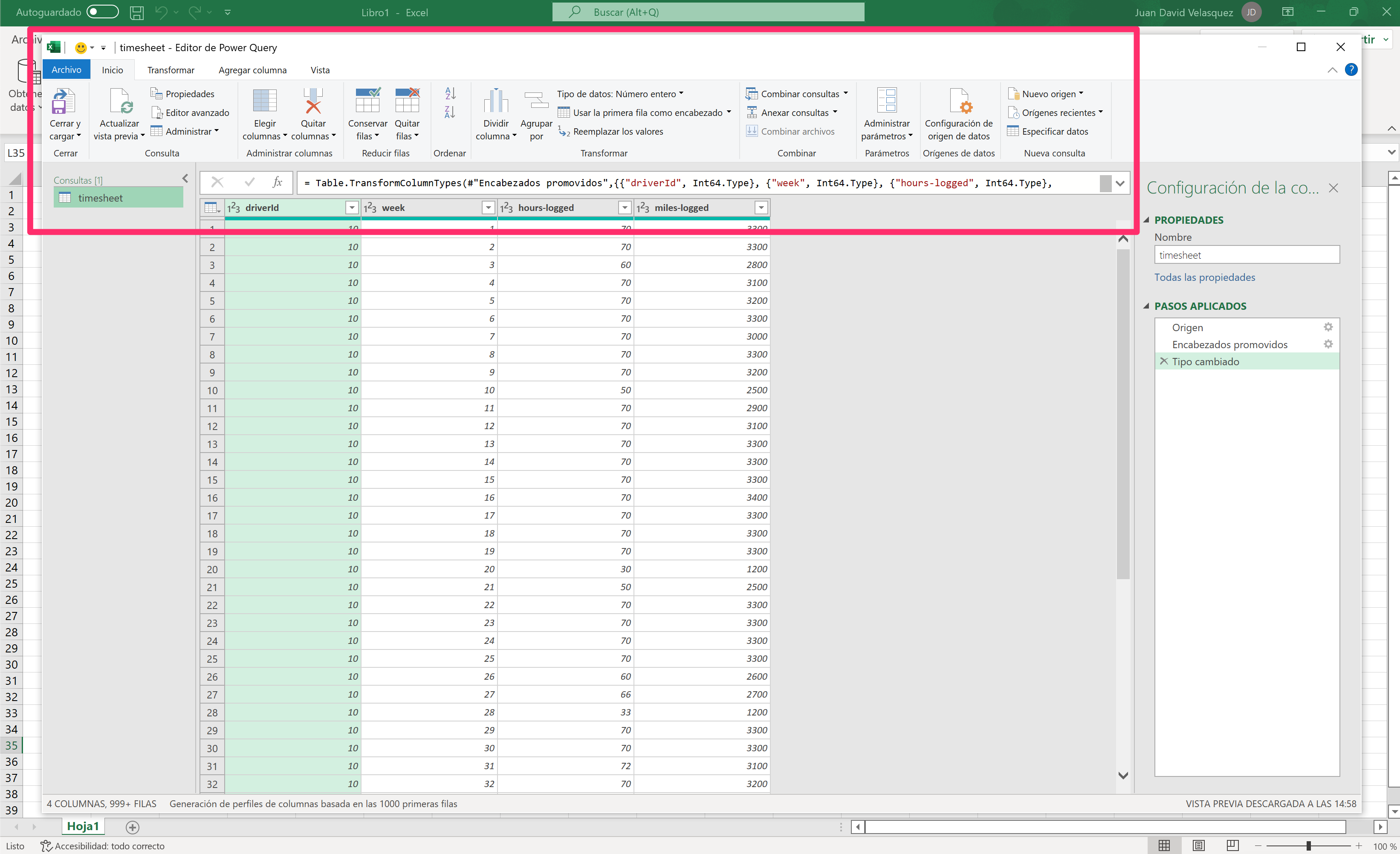Collapse the PROPIEDADES section
The width and height of the screenshot is (1400, 854).
click(x=1147, y=220)
